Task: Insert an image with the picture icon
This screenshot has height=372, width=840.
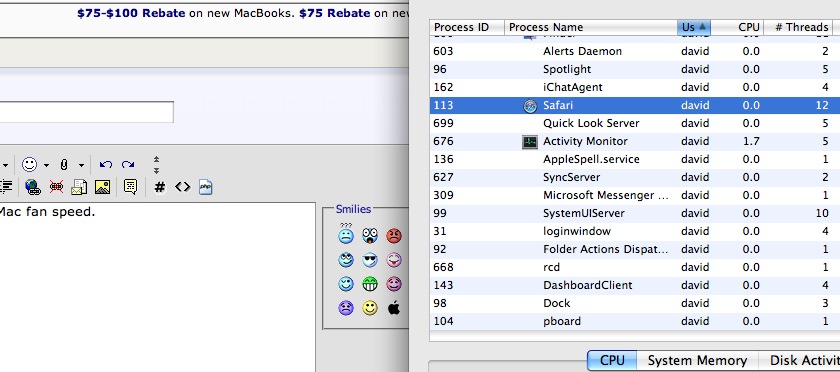Action: pos(102,187)
